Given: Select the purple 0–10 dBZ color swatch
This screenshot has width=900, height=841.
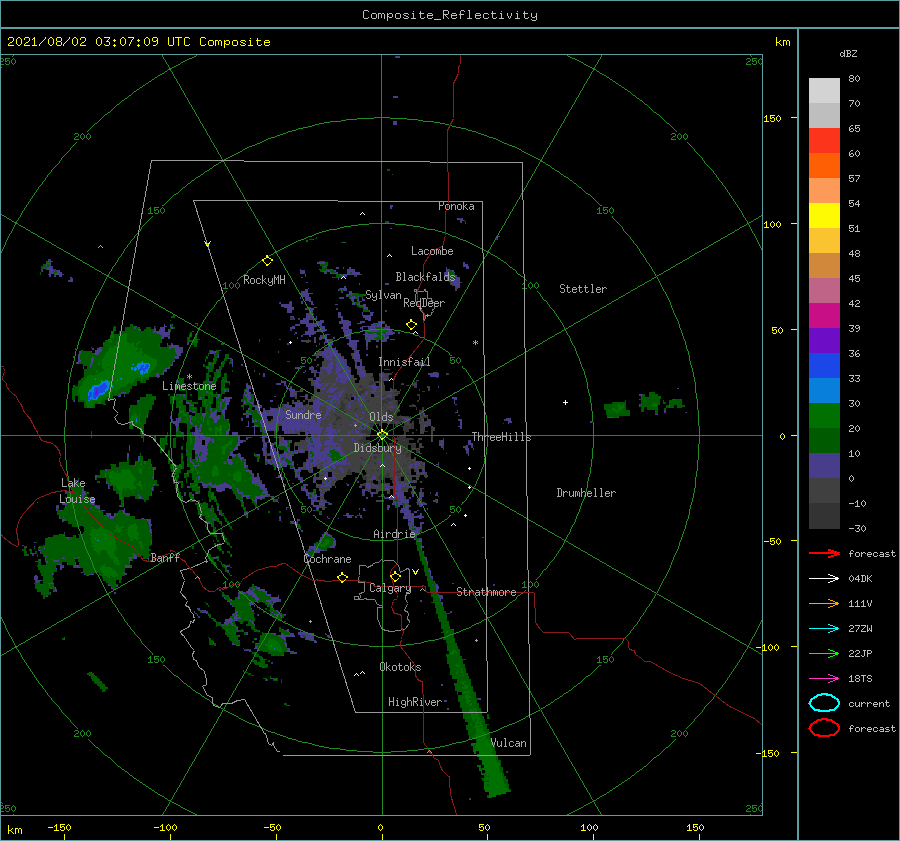Looking at the screenshot, I should (x=824, y=466).
